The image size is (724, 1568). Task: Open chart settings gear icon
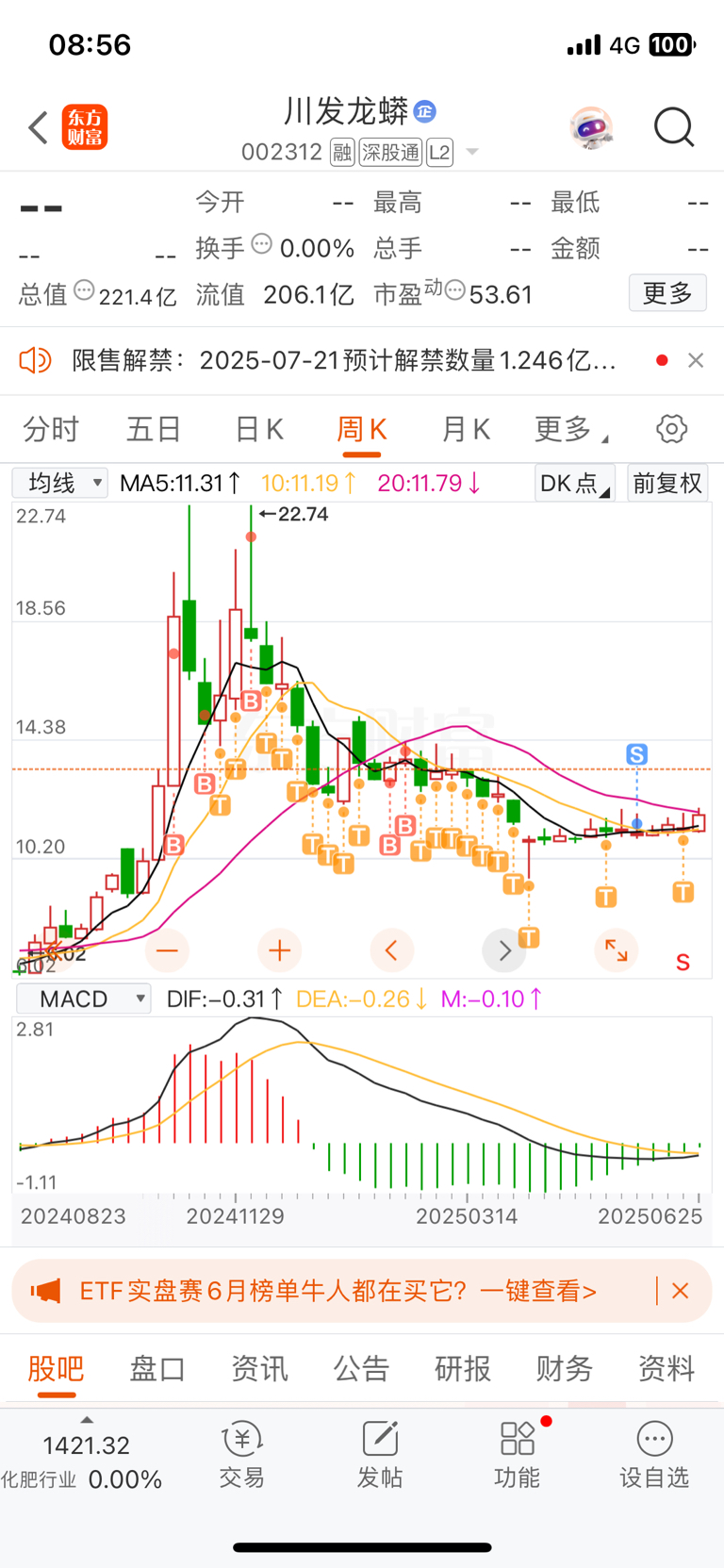pos(672,430)
